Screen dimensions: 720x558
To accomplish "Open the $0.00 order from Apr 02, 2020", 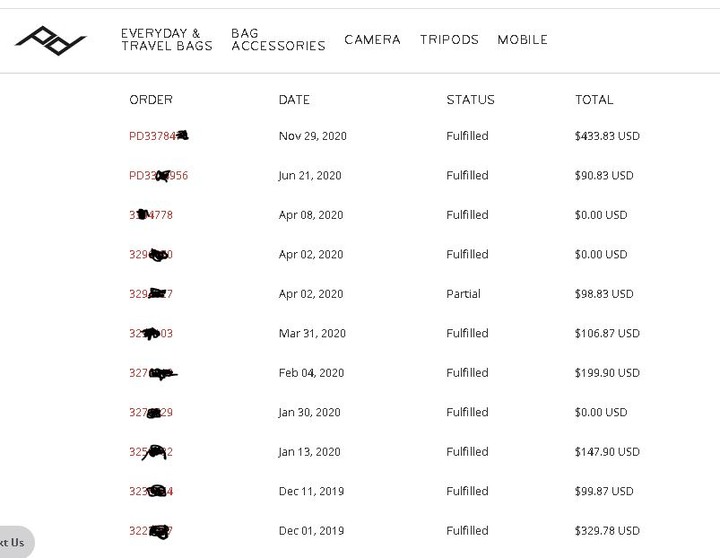I will point(151,254).
